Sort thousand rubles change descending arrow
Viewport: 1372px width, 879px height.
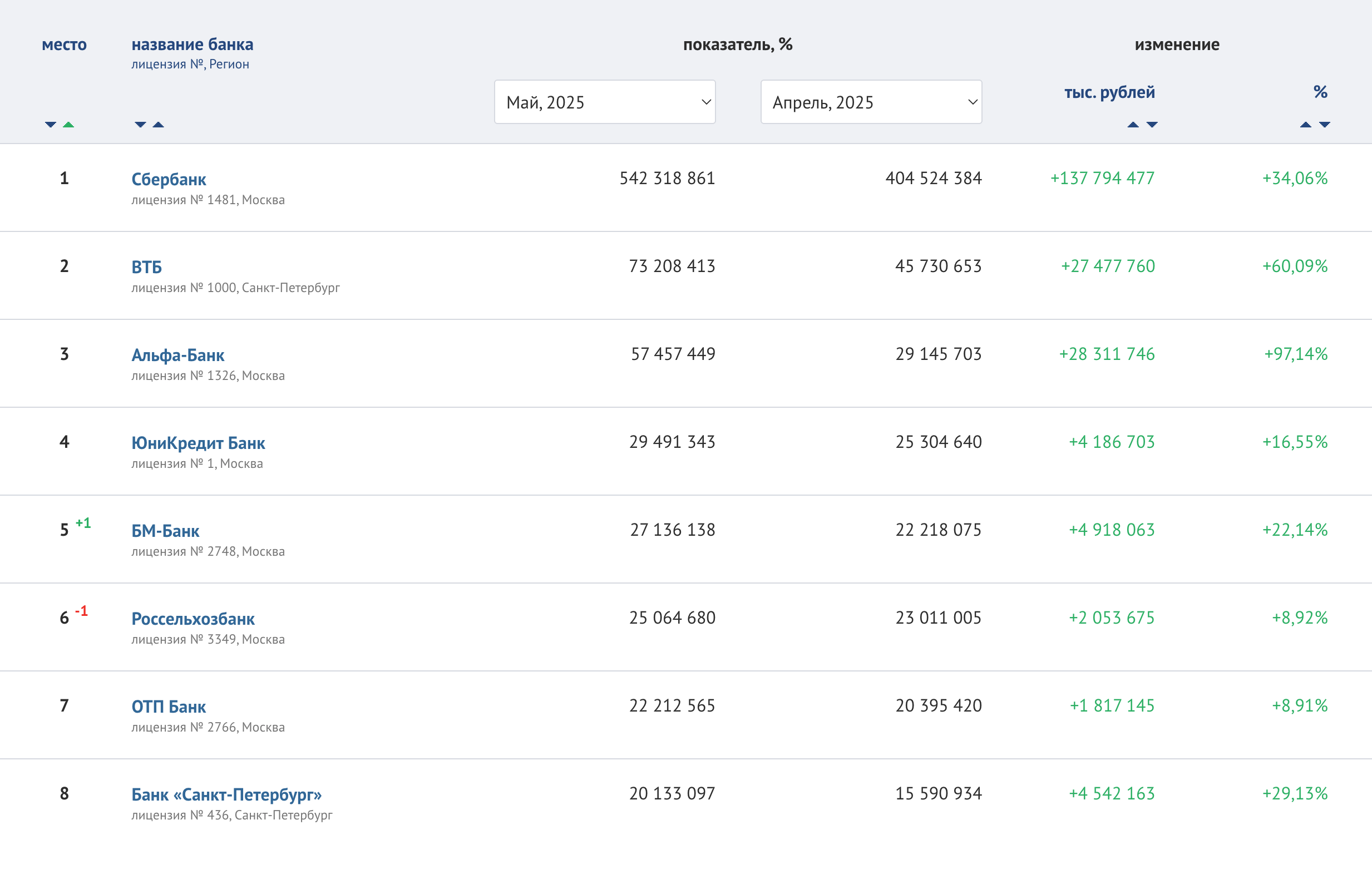click(x=1152, y=125)
